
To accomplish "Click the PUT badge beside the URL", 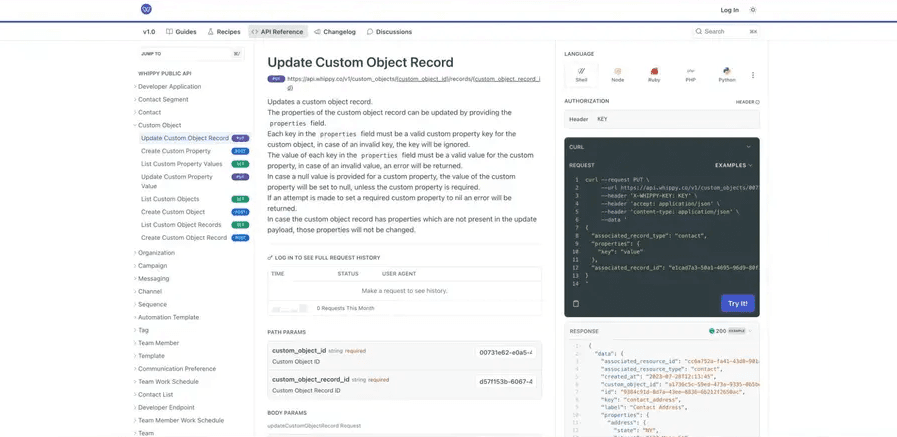I will coord(276,79).
